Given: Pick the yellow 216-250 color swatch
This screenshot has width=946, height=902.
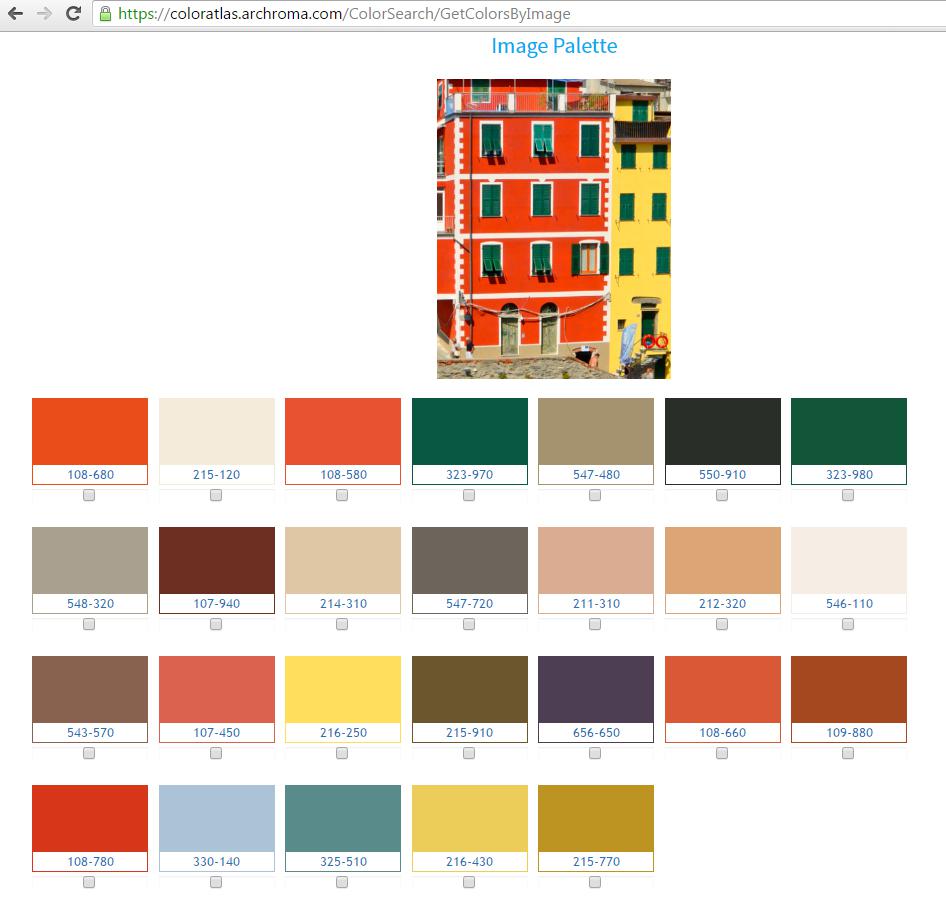Looking at the screenshot, I should pos(342,689).
